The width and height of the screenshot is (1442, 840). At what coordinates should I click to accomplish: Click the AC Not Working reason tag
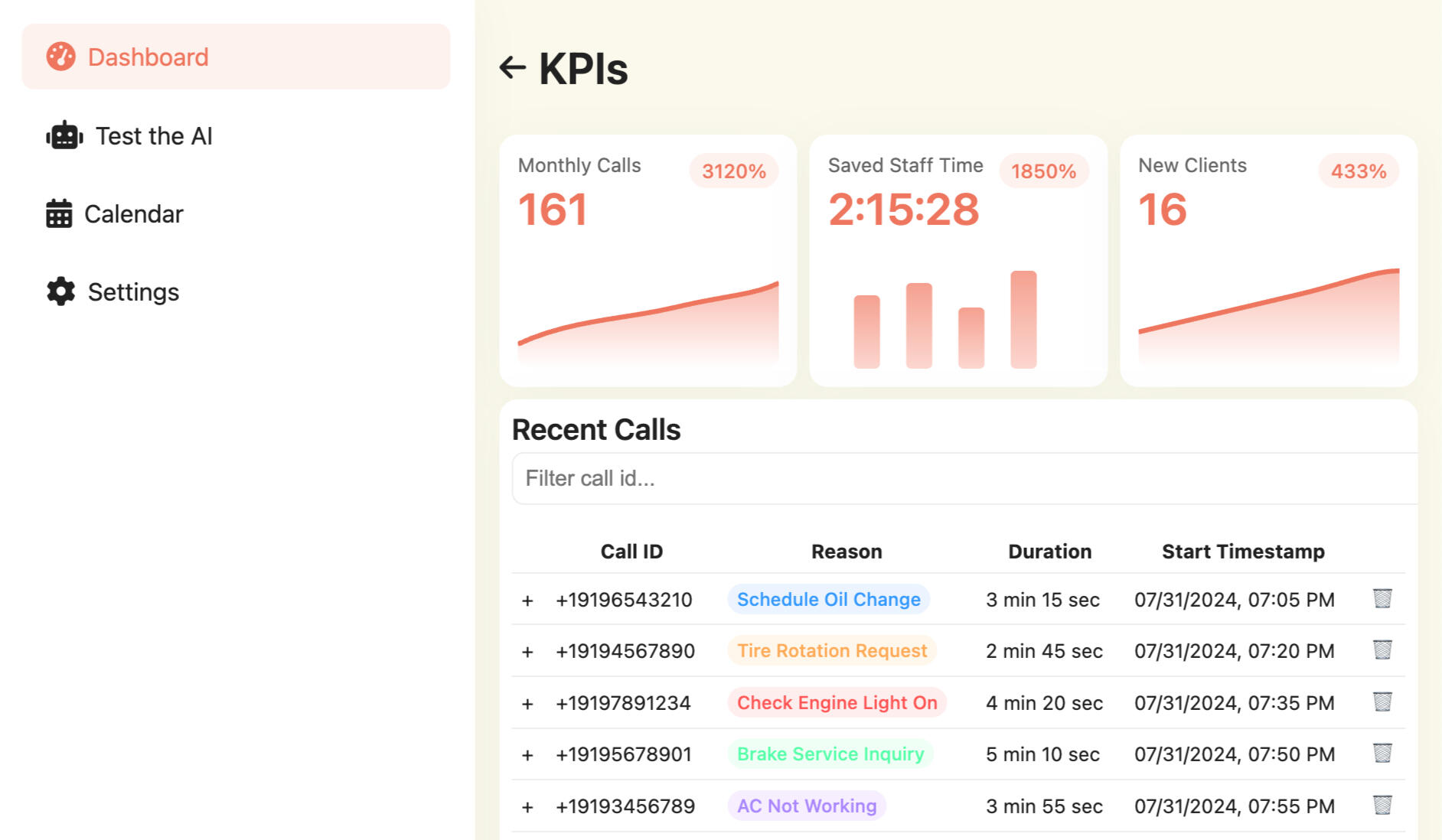click(x=806, y=806)
